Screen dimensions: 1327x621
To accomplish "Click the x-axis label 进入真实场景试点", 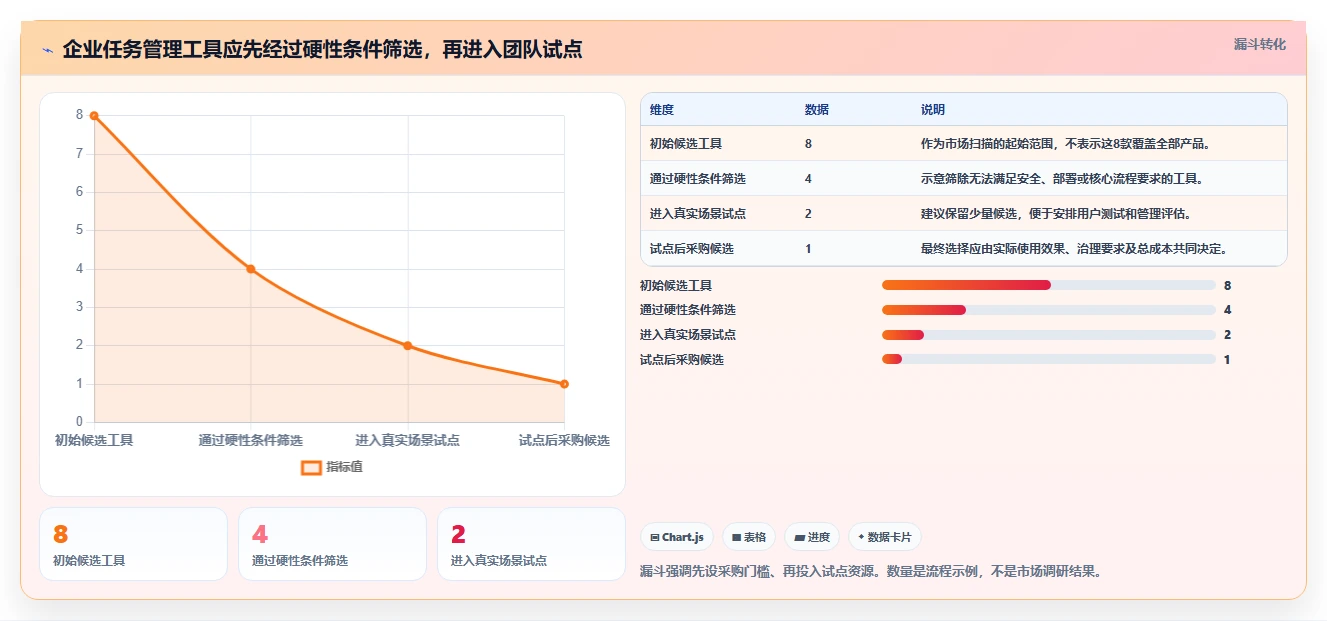I will [x=407, y=440].
